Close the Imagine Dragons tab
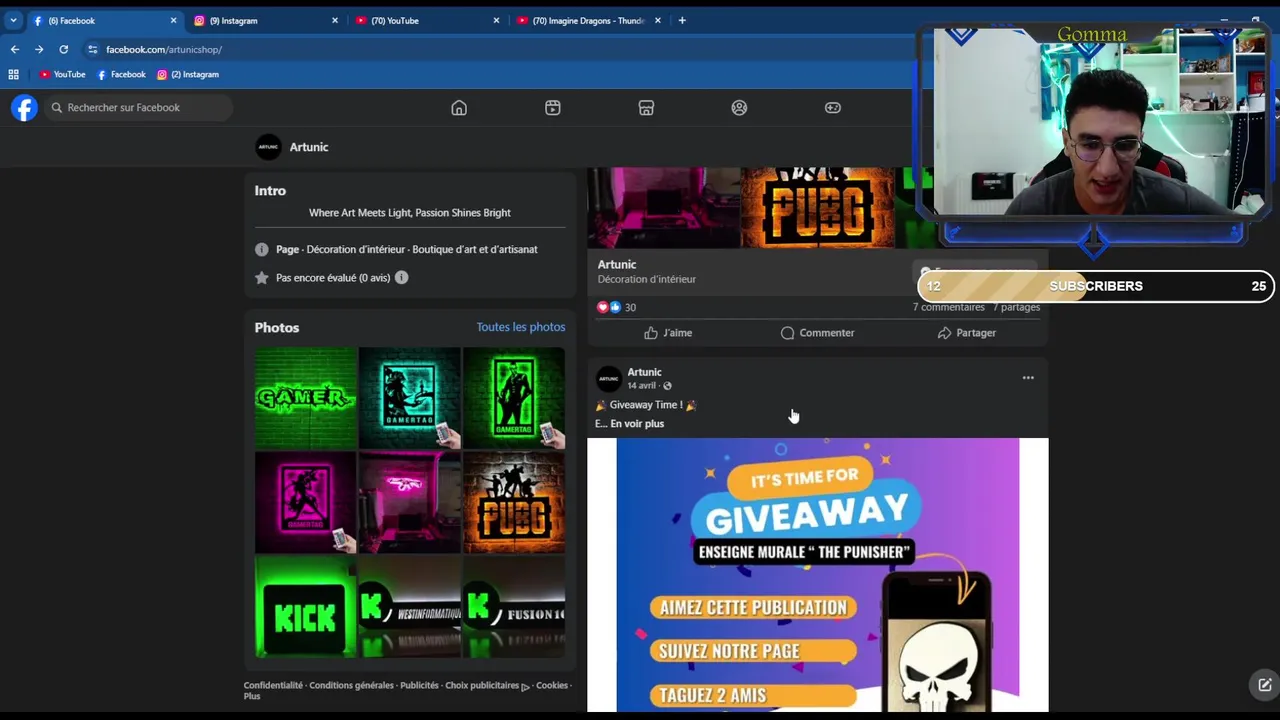 (x=657, y=20)
